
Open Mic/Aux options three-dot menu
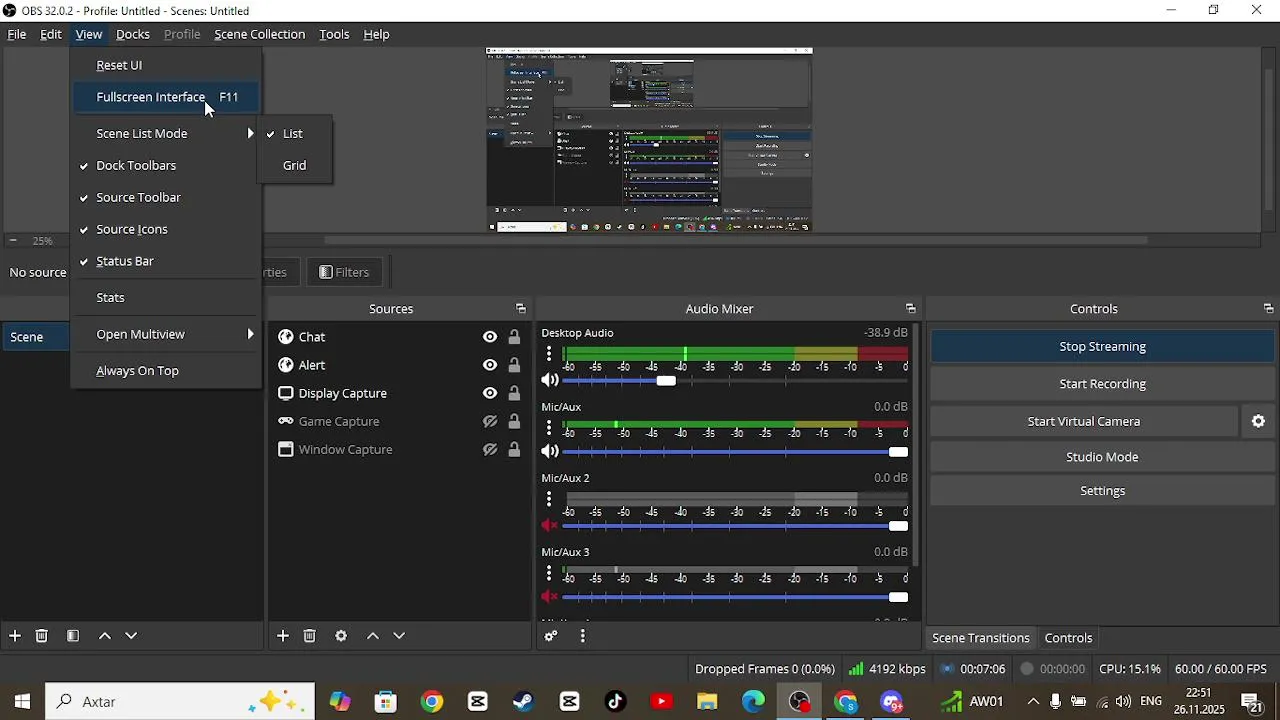(x=549, y=427)
